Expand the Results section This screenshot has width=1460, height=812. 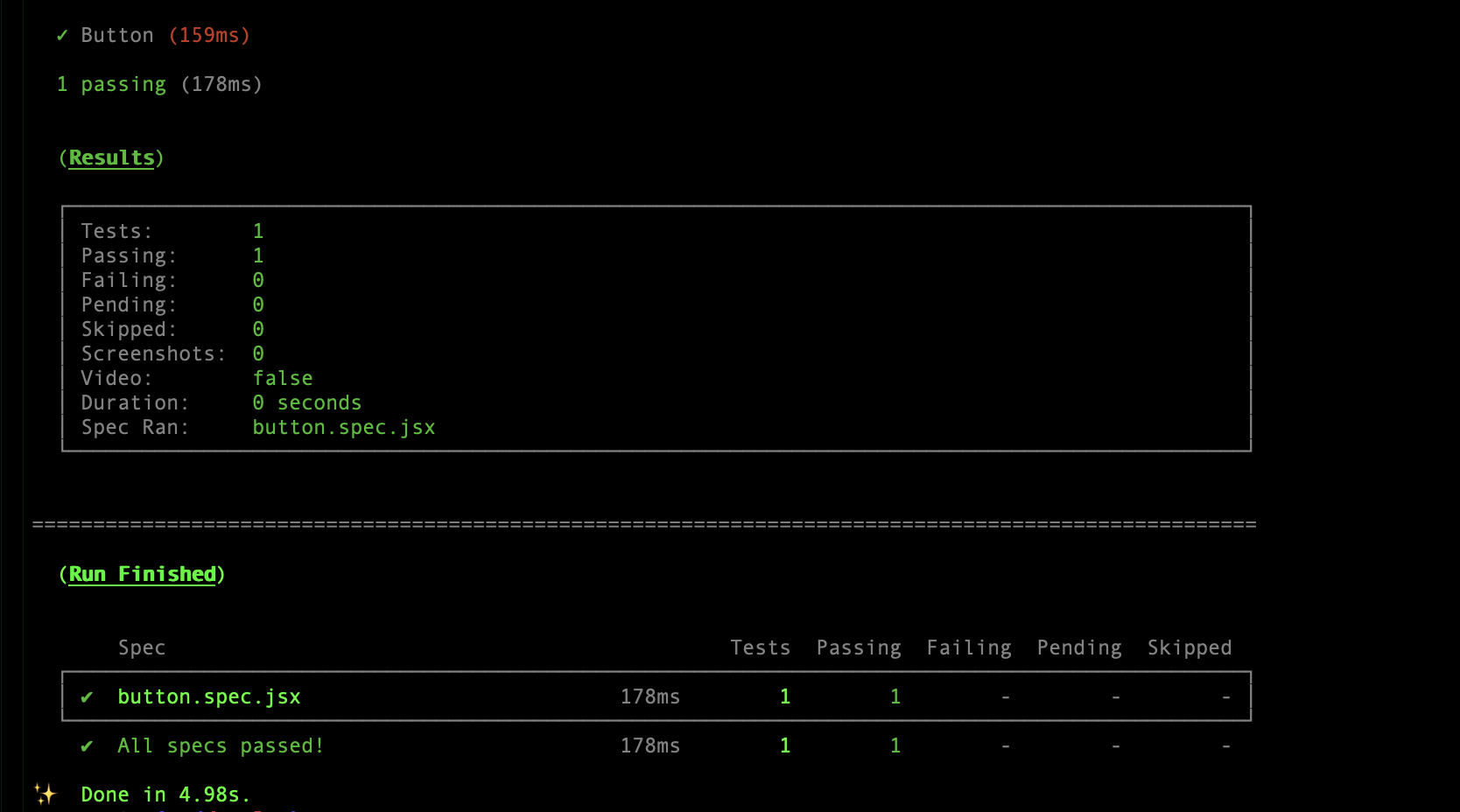tap(111, 157)
